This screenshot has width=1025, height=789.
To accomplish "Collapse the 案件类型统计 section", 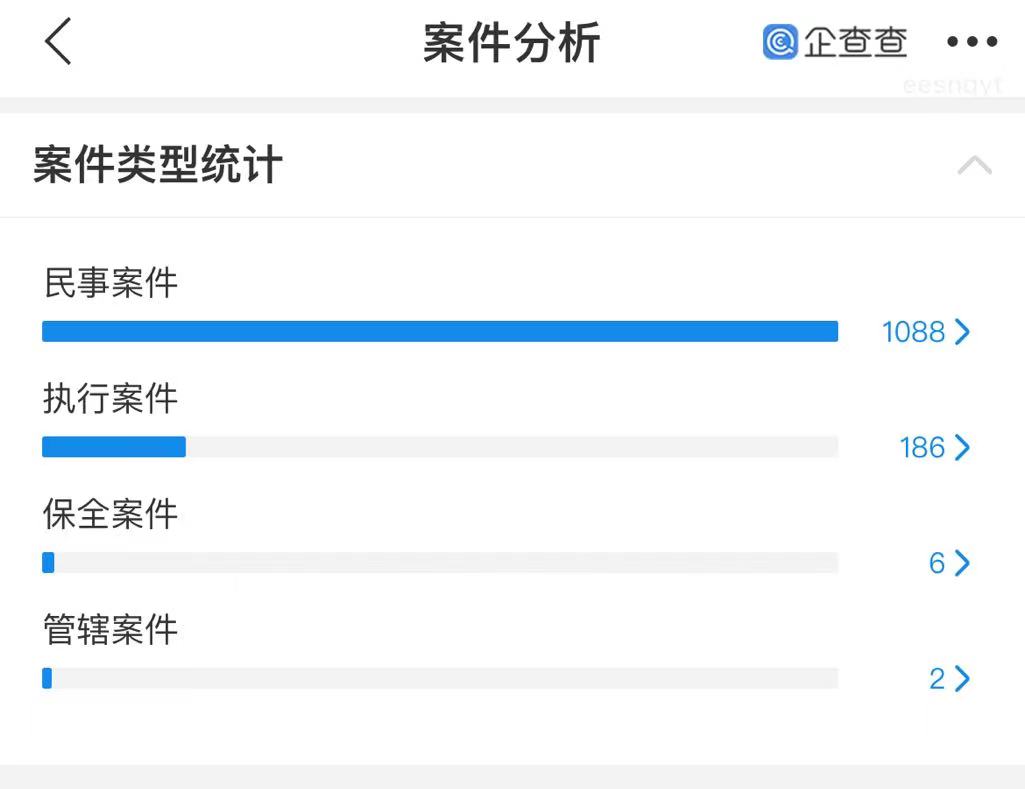I will point(974,165).
